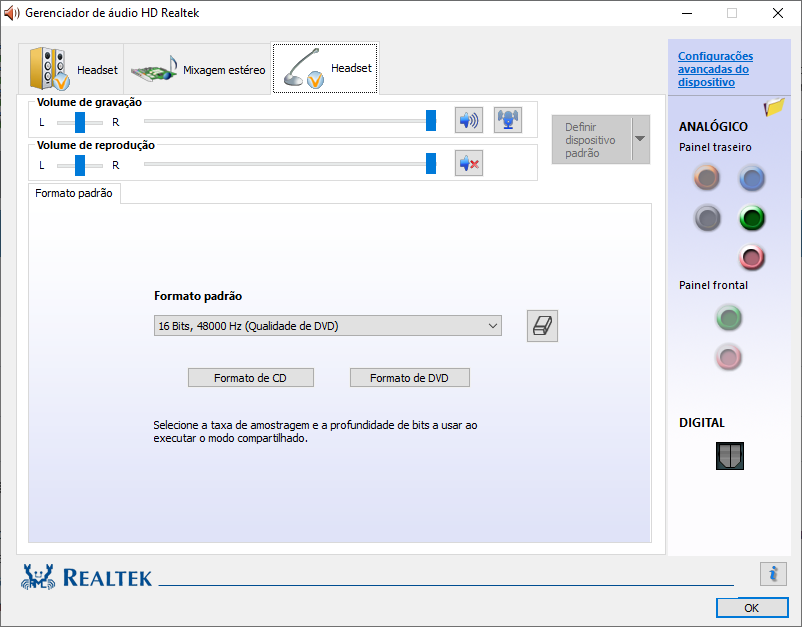This screenshot has height=627, width=802.
Task: Select pink front panel microphone jack
Action: coord(729,357)
